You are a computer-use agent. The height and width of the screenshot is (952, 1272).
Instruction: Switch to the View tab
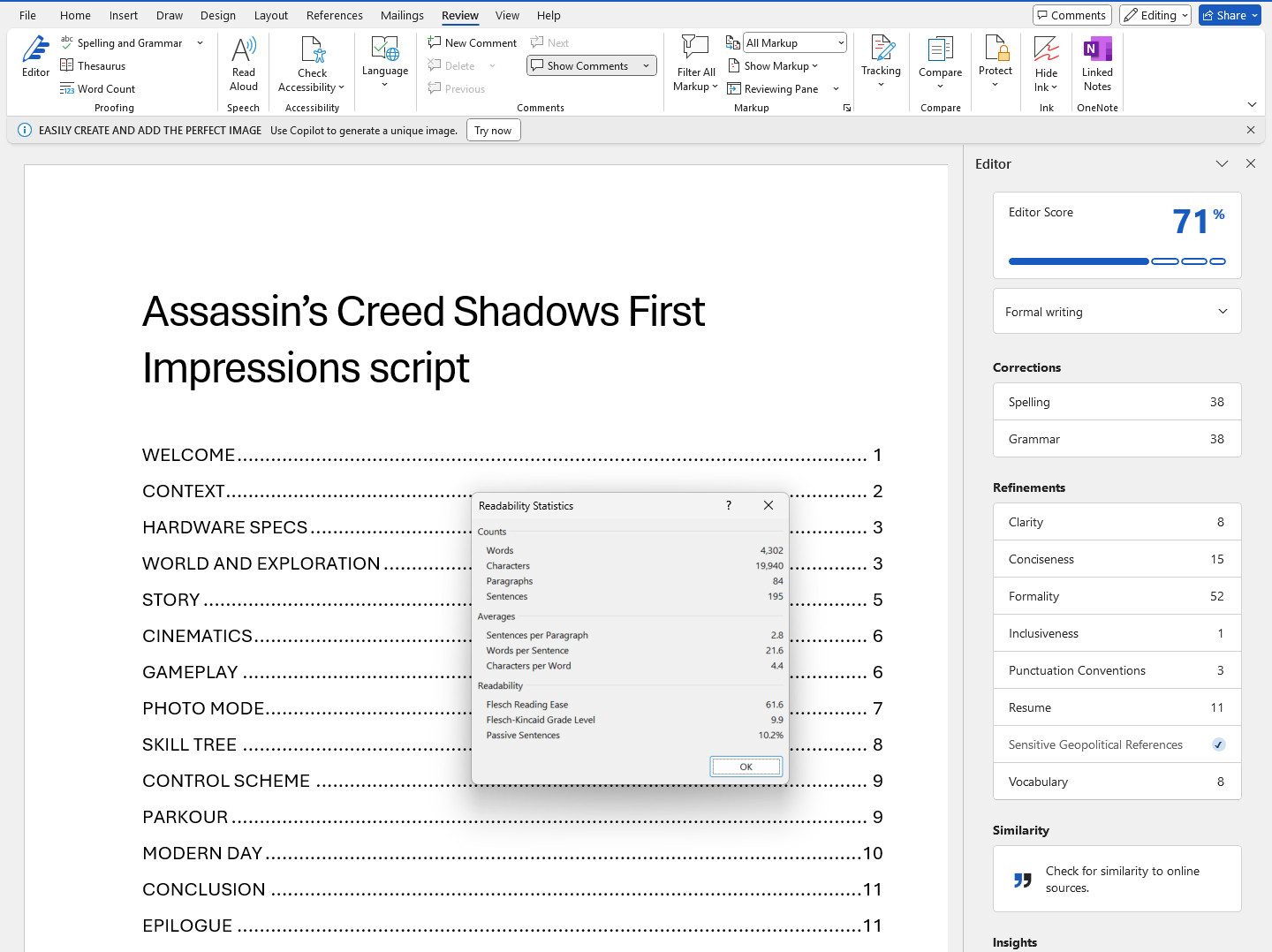507,15
